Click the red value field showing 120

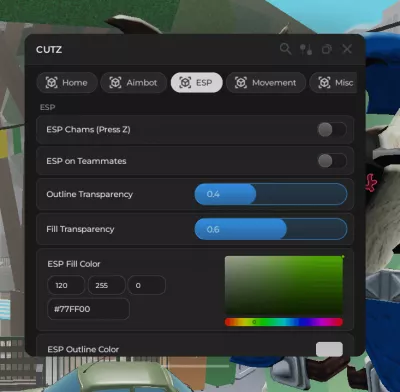click(x=66, y=285)
